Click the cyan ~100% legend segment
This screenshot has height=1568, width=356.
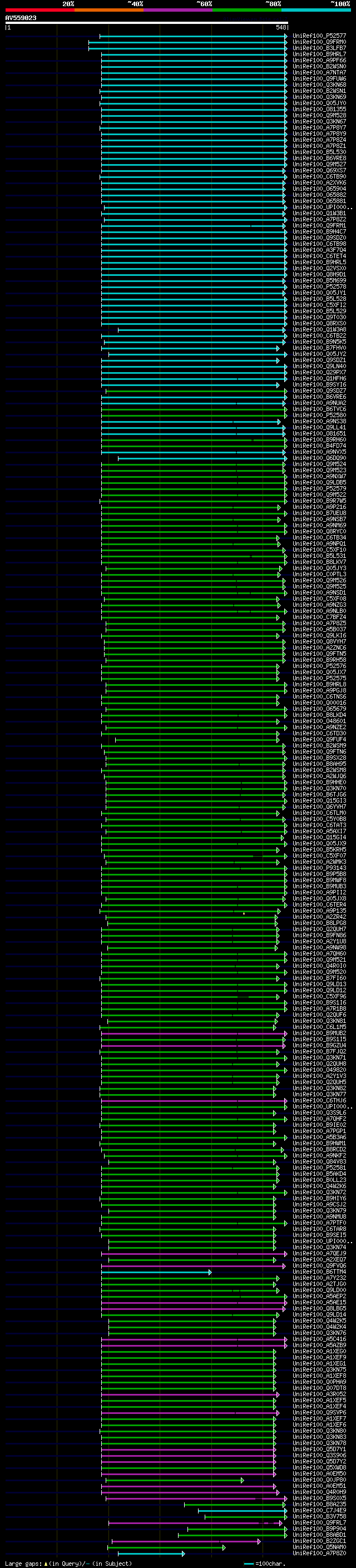tap(316, 10)
